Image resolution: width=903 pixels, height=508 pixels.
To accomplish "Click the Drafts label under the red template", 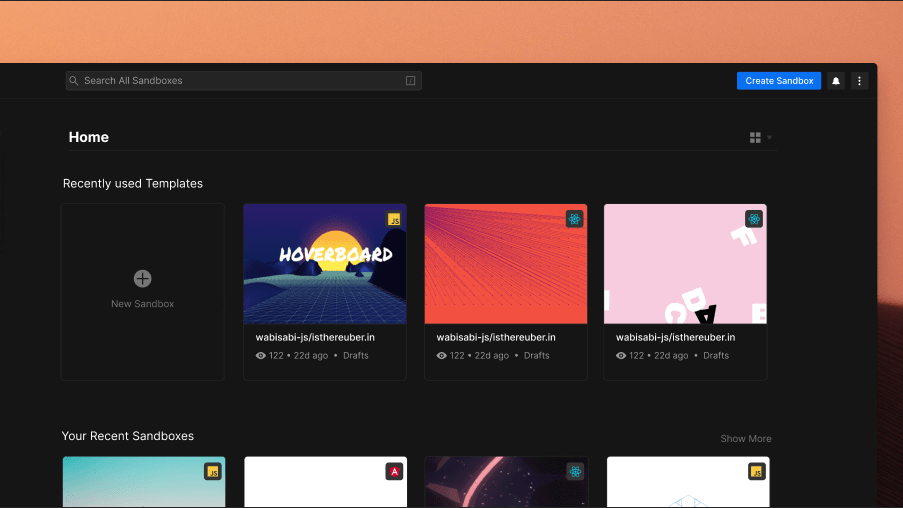I will pyautogui.click(x=536, y=356).
